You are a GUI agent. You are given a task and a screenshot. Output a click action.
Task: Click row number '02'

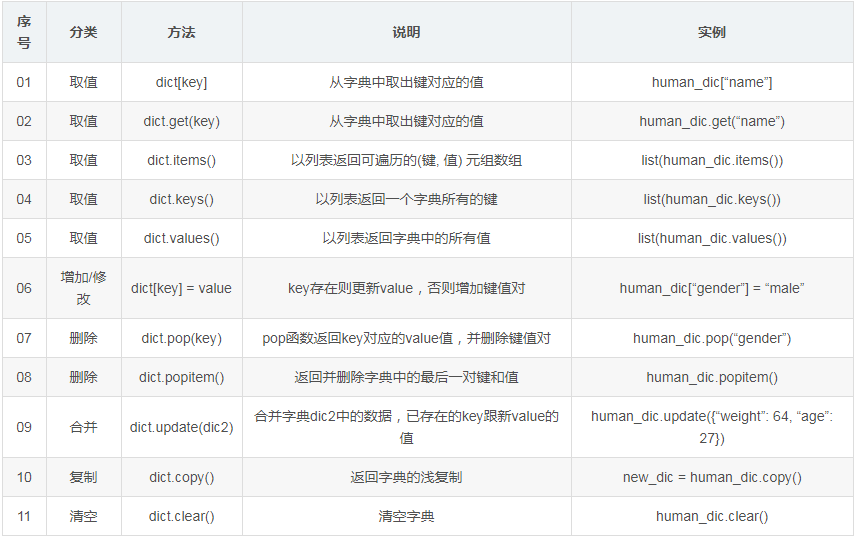click(24, 121)
